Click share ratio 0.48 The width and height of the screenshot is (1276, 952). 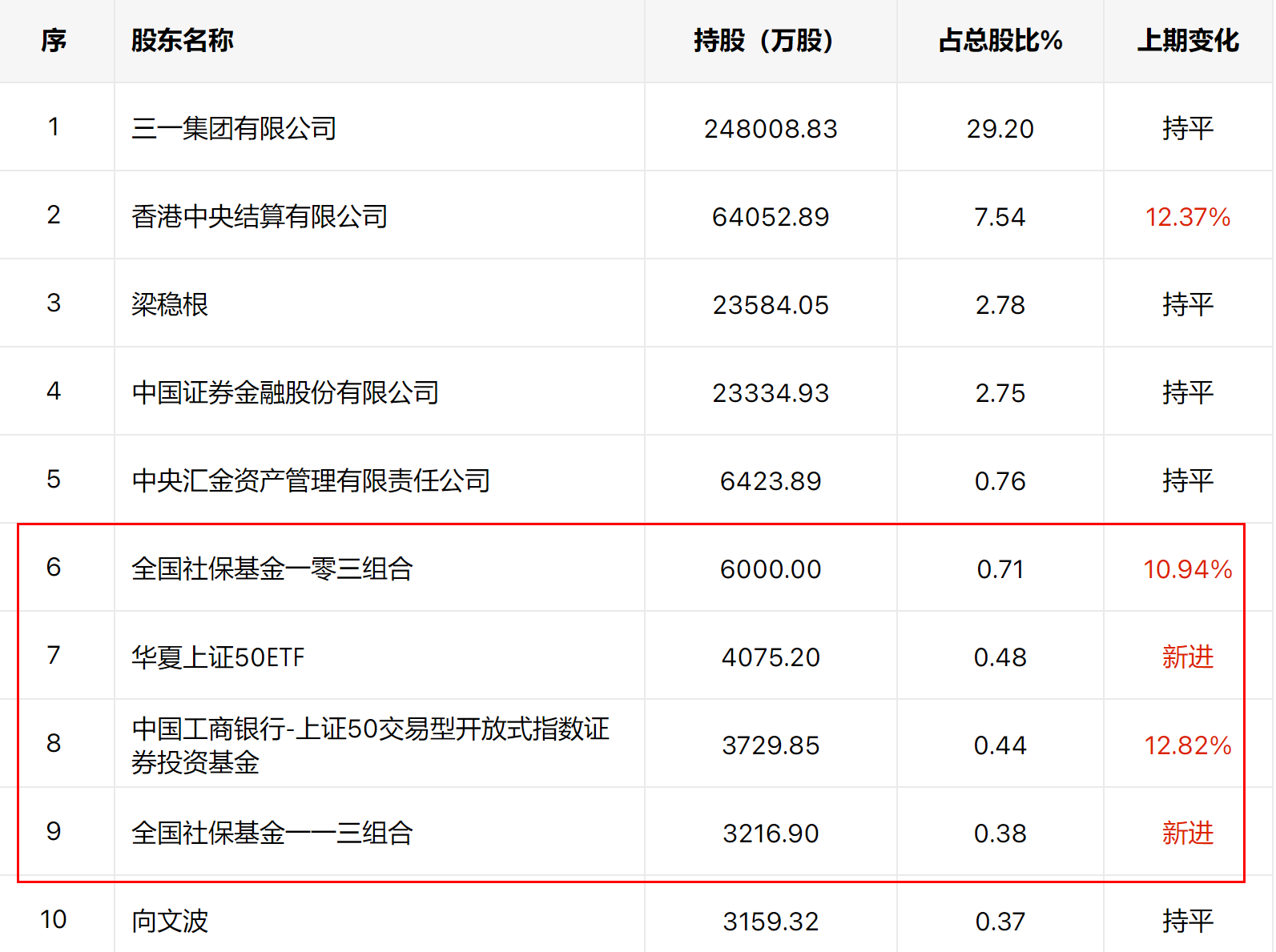(1000, 657)
